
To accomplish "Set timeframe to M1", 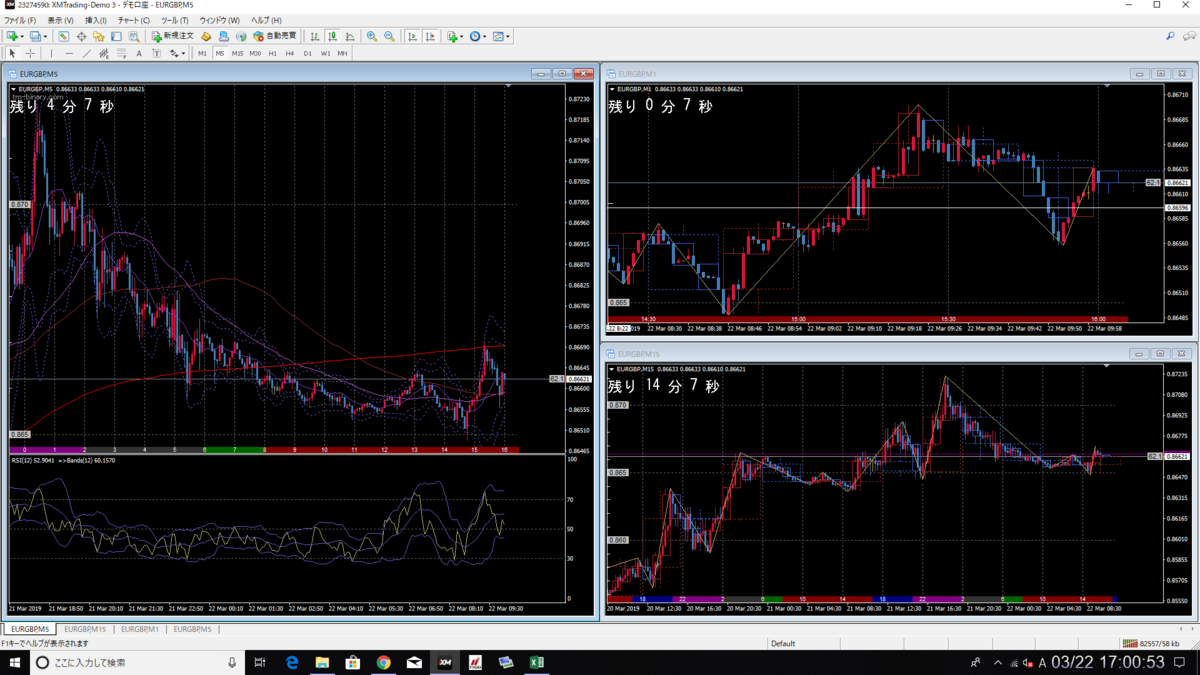I will [202, 53].
